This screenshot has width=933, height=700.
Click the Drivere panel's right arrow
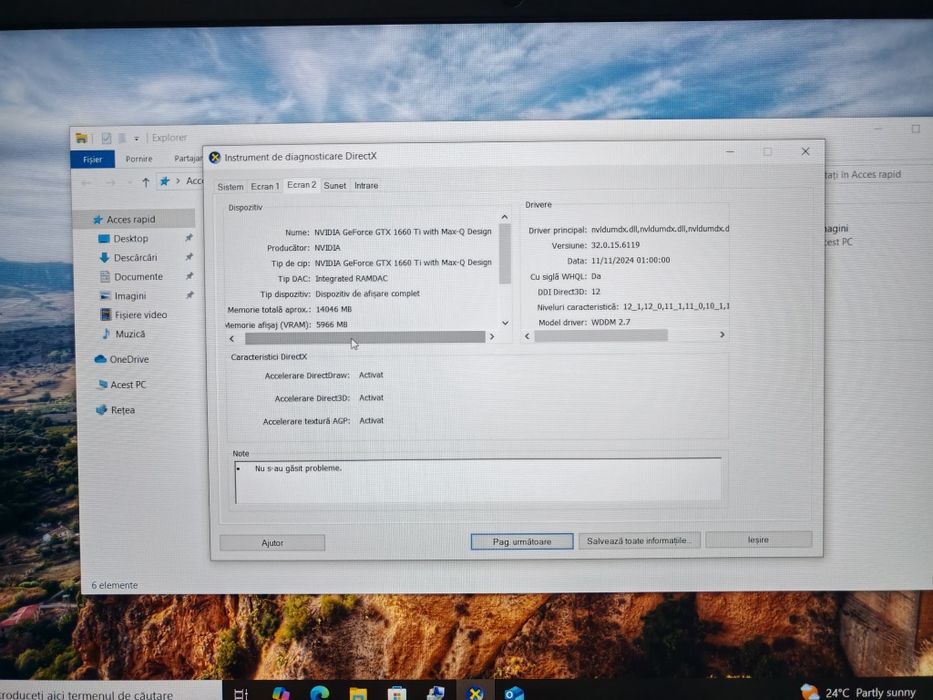(x=722, y=335)
